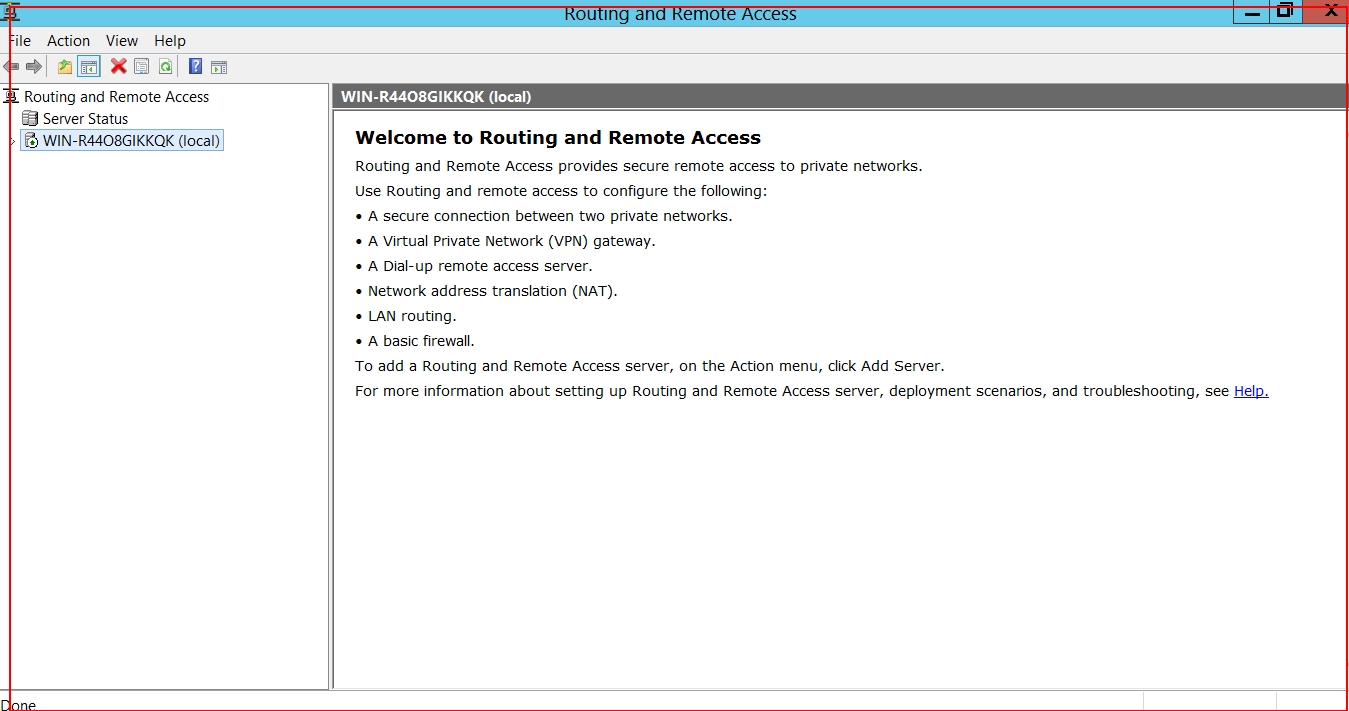Image resolution: width=1349 pixels, height=711 pixels.
Task: Click the Help link in welcome text
Action: pyautogui.click(x=1250, y=391)
